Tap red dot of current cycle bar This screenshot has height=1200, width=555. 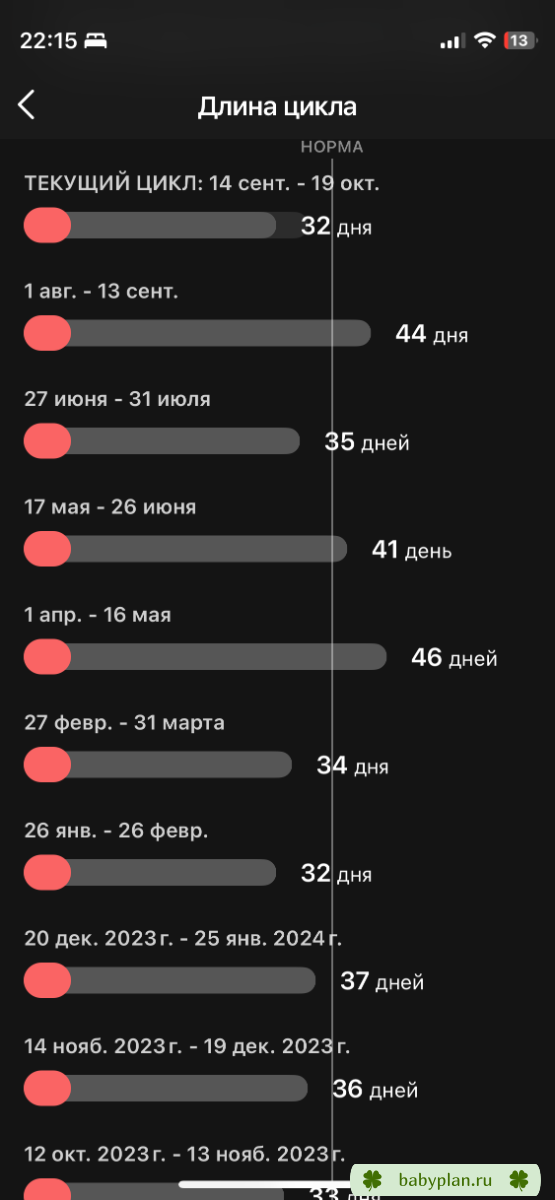click(x=47, y=225)
